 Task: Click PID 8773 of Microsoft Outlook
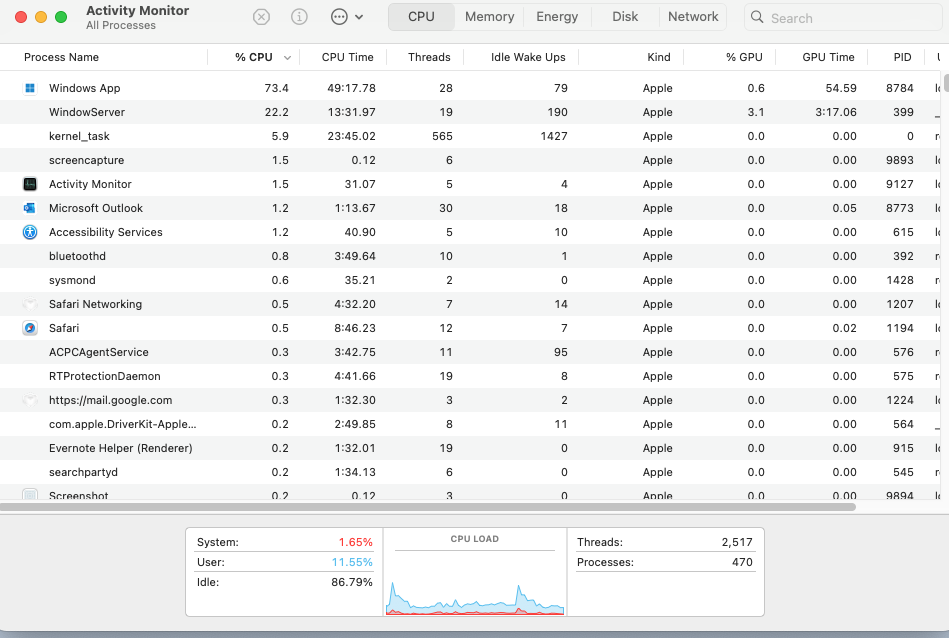899,208
